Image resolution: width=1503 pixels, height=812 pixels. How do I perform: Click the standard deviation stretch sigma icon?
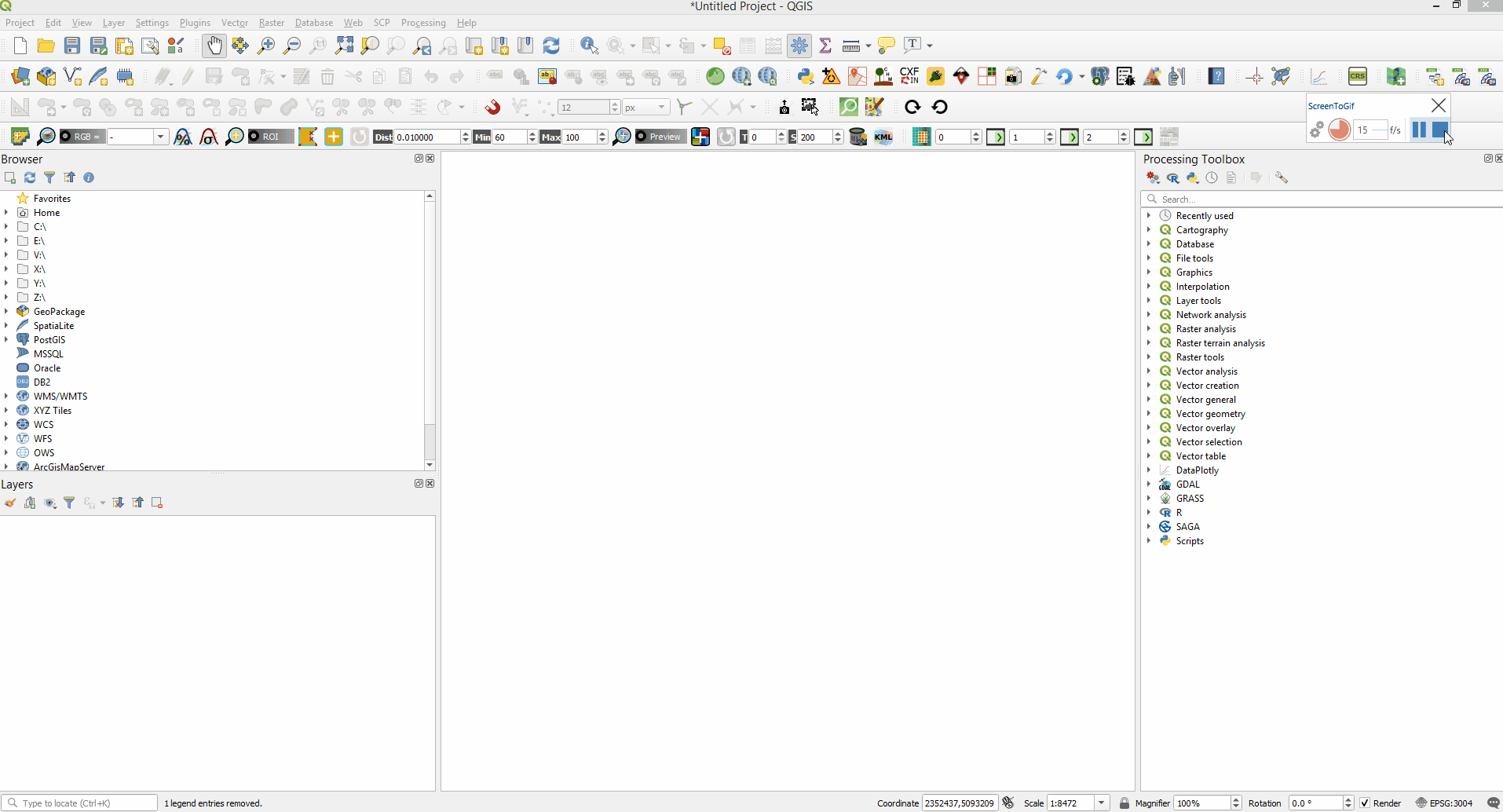click(209, 137)
